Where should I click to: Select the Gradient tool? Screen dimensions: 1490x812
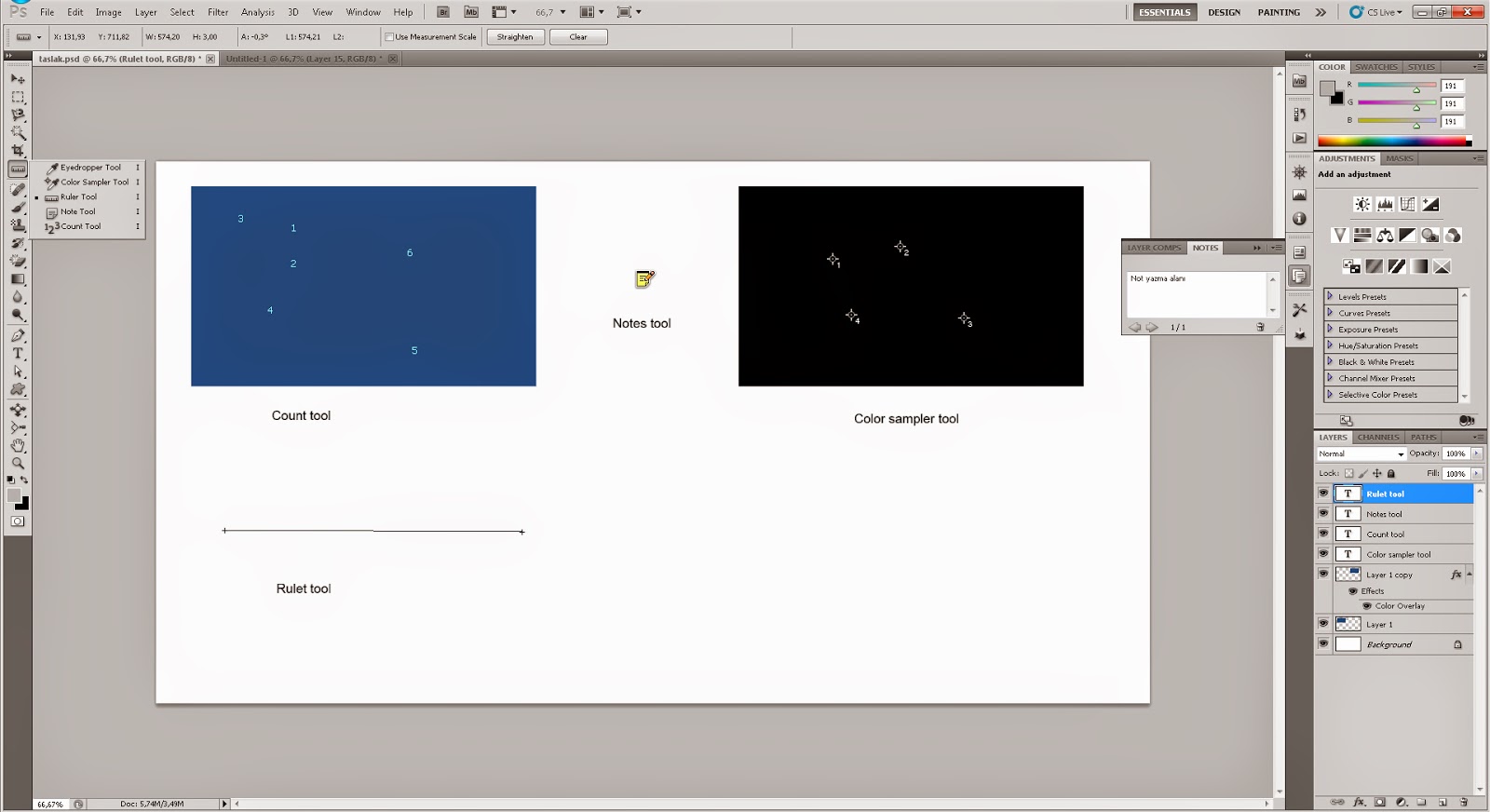coord(18,278)
